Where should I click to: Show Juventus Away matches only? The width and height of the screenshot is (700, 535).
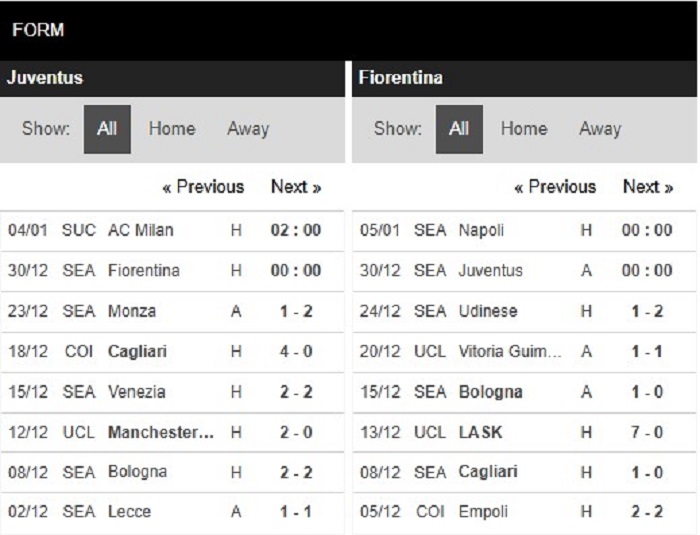point(248,129)
